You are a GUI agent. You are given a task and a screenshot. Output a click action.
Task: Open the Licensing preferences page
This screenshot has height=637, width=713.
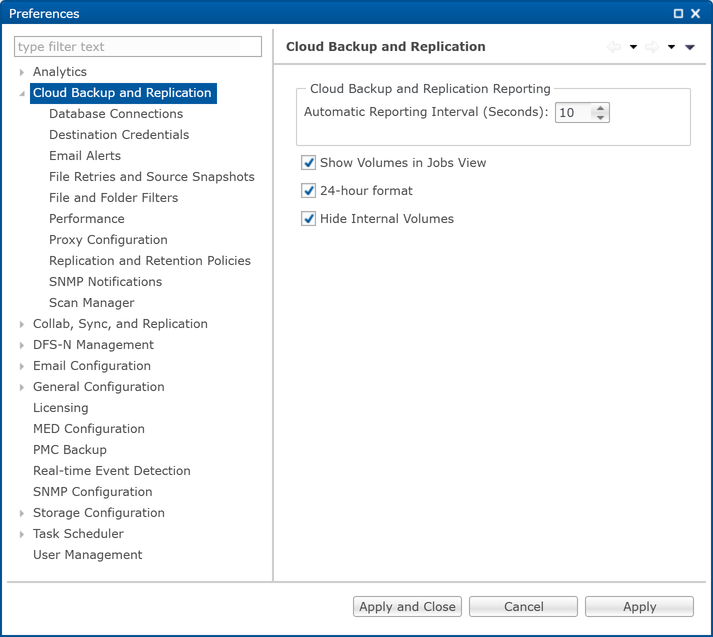pyautogui.click(x=60, y=408)
